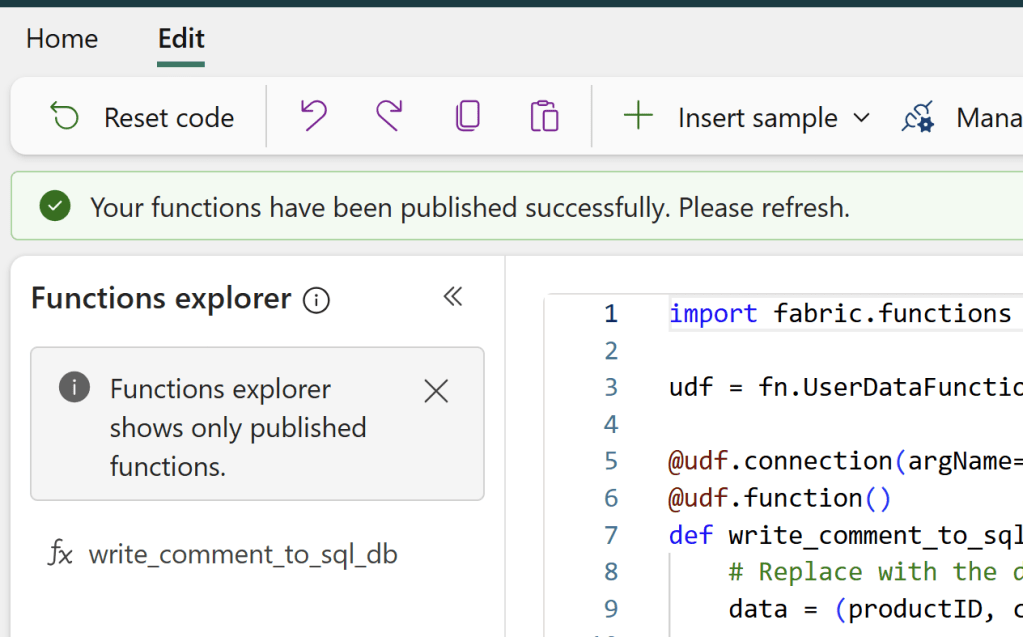Viewport: 1023px width, 637px height.
Task: Click the Undo arrow icon
Action: click(314, 117)
